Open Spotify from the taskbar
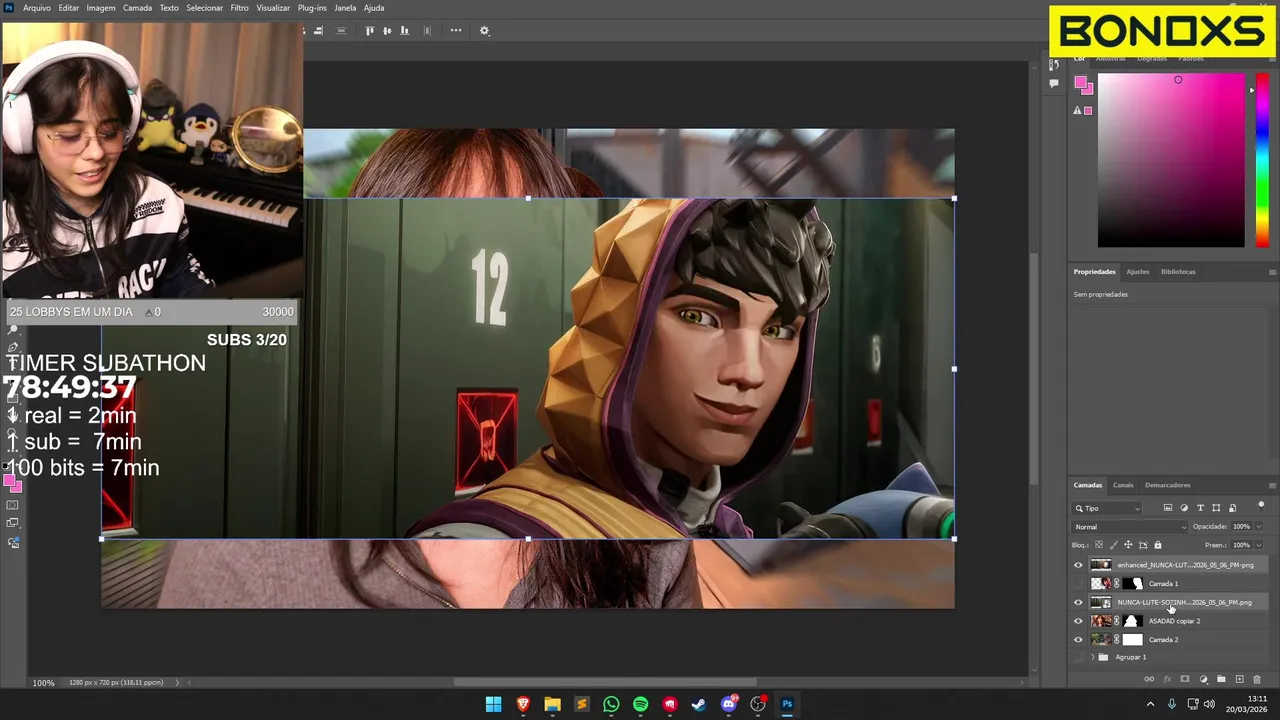This screenshot has width=1280, height=720. point(640,704)
